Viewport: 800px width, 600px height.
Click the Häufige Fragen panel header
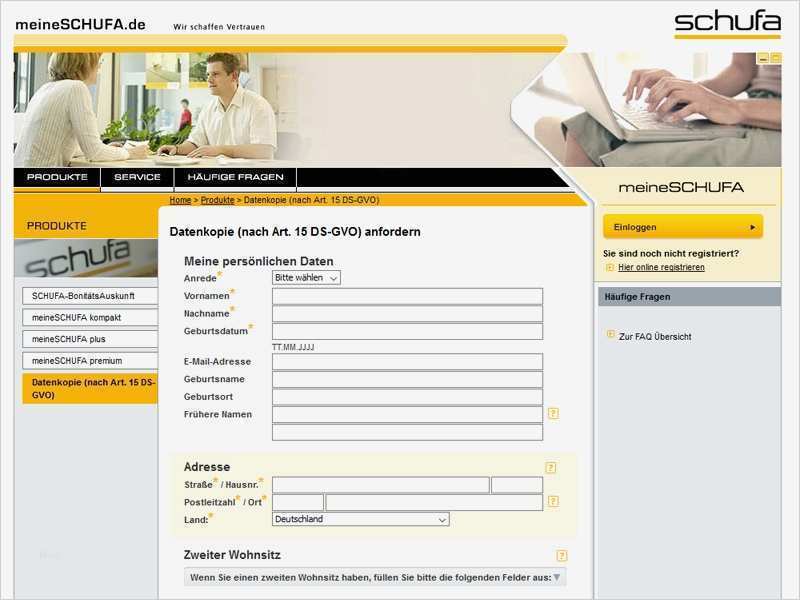pos(689,297)
